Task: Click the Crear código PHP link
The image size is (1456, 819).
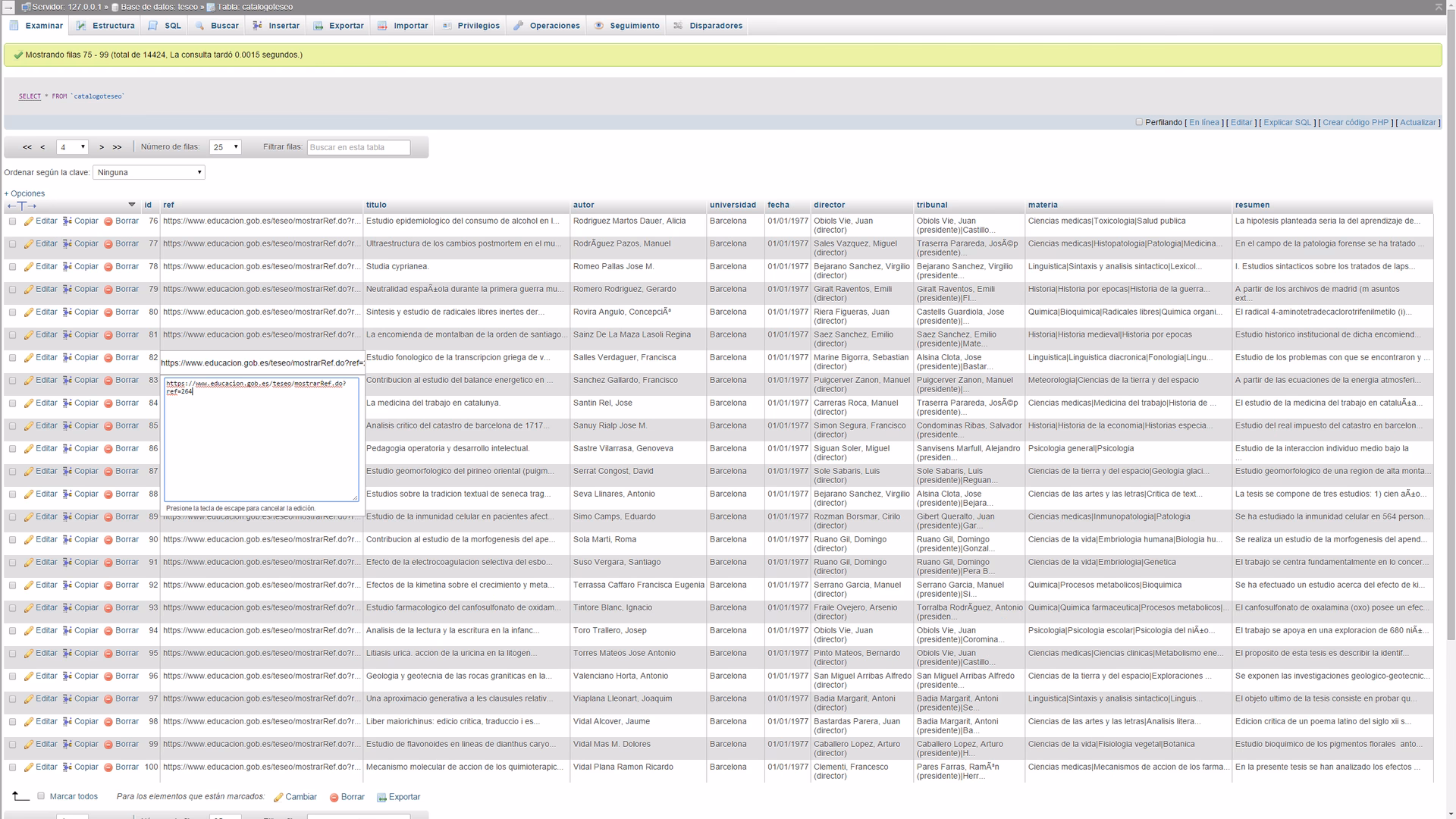Action: pyautogui.click(x=1356, y=122)
